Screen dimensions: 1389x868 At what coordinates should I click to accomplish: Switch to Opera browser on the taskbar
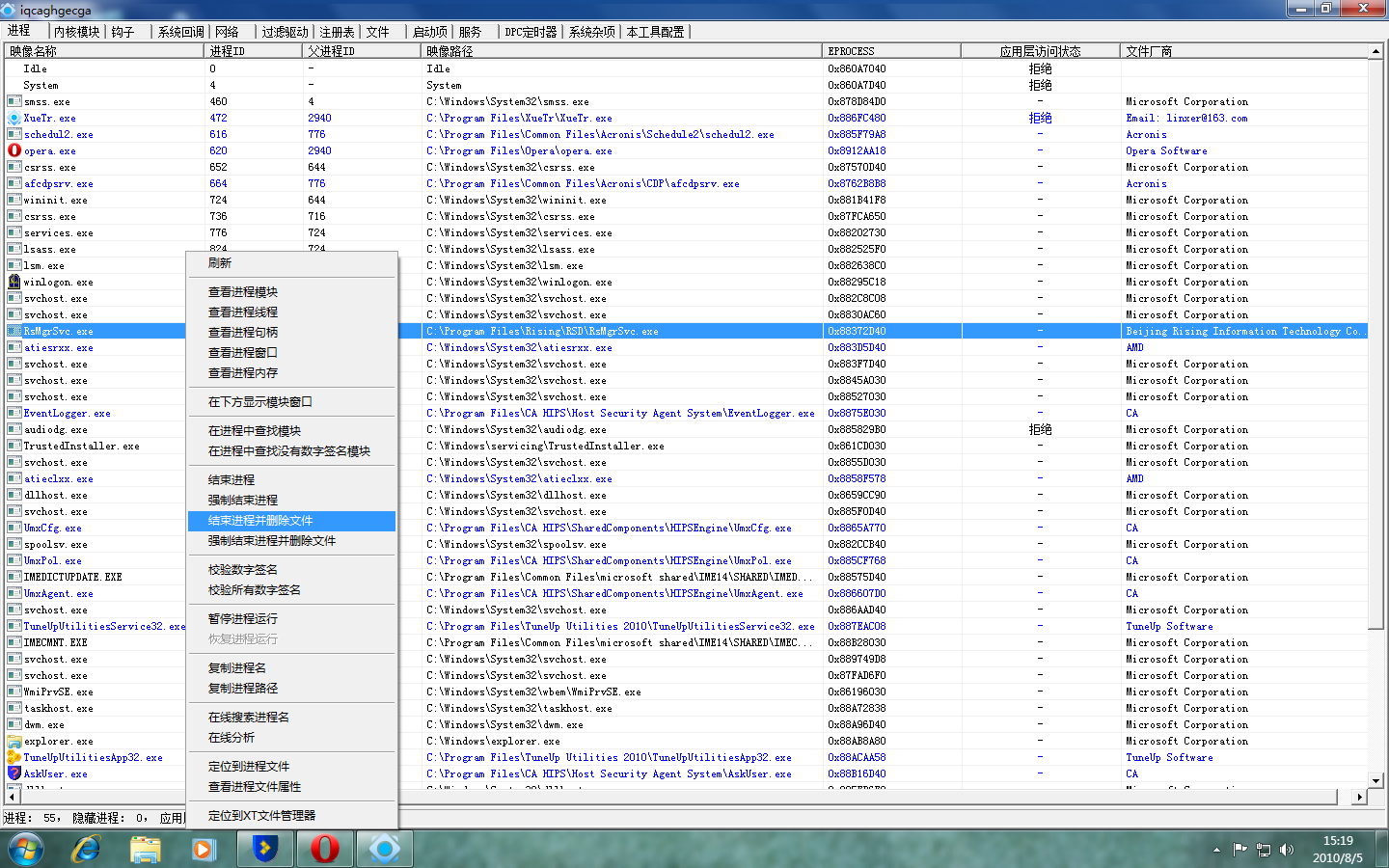325,850
